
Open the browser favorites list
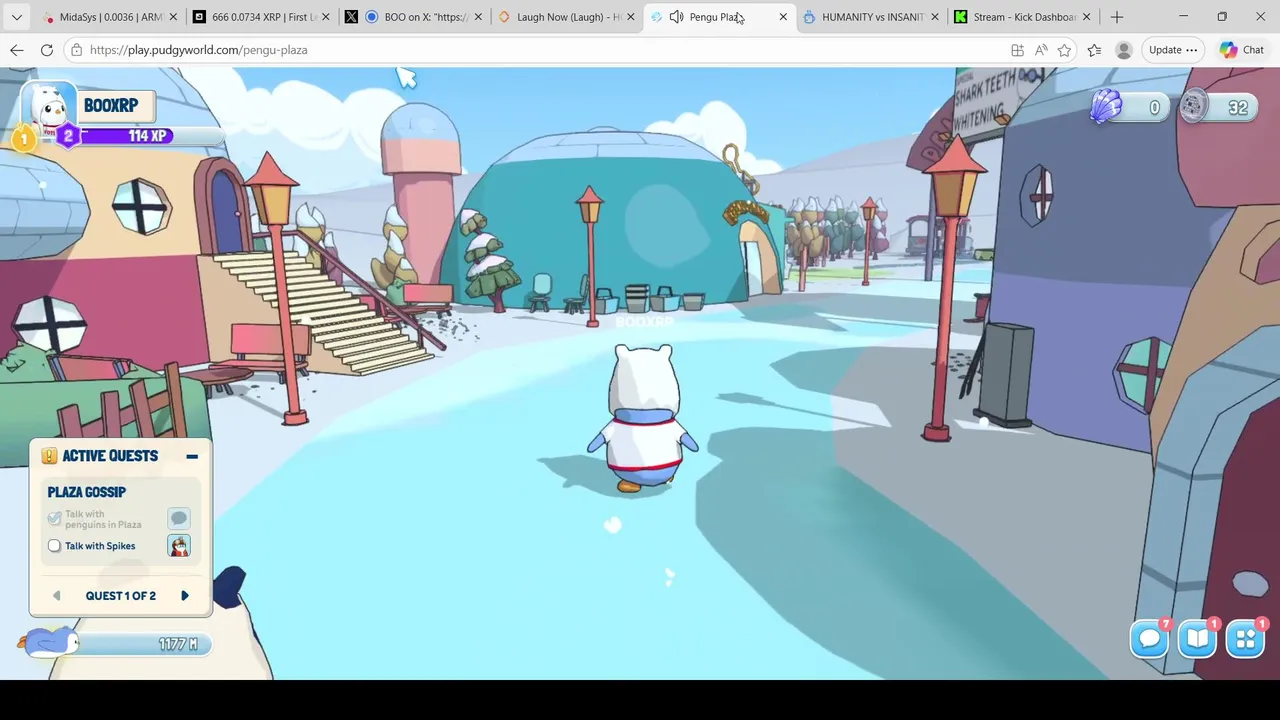click(1094, 50)
